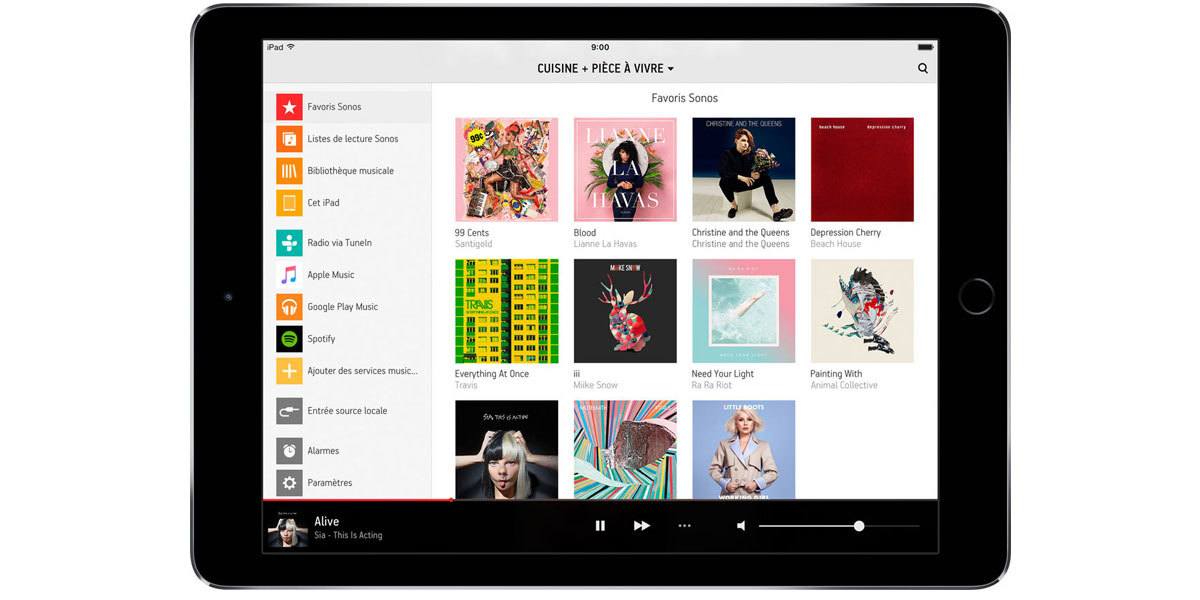Tap the Entrée source locale cable icon

(x=289, y=411)
